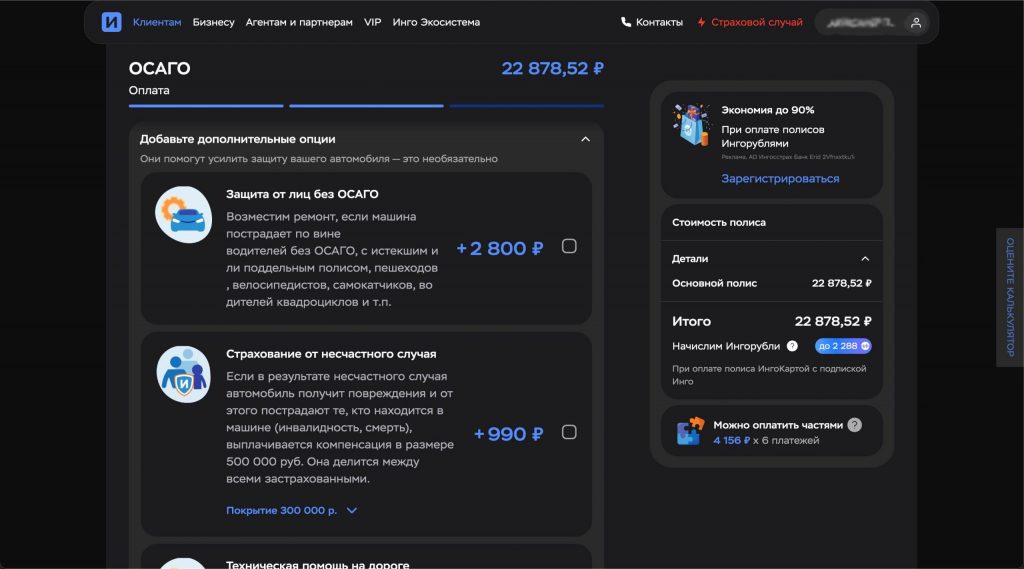Tick Страхование от несчастного случая checkbox

tap(569, 432)
